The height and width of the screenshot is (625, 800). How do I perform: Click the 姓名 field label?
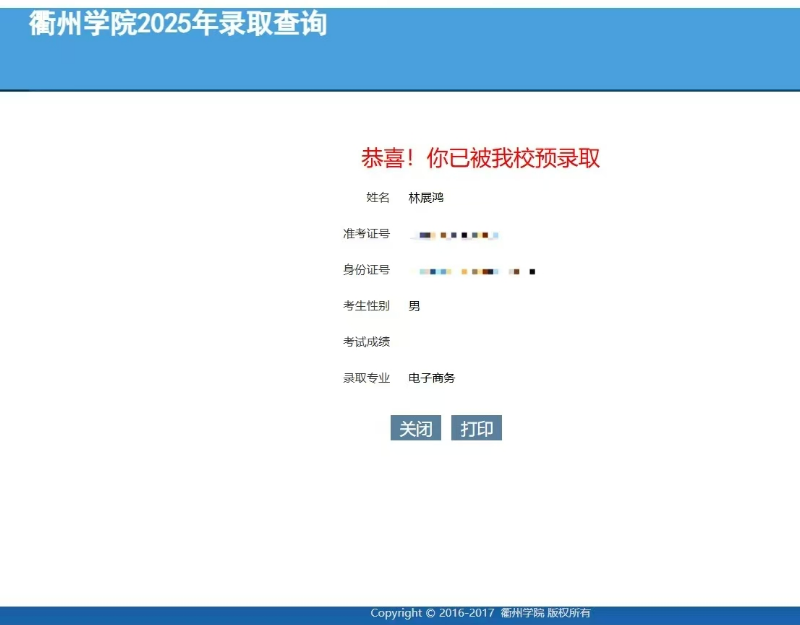(x=378, y=198)
